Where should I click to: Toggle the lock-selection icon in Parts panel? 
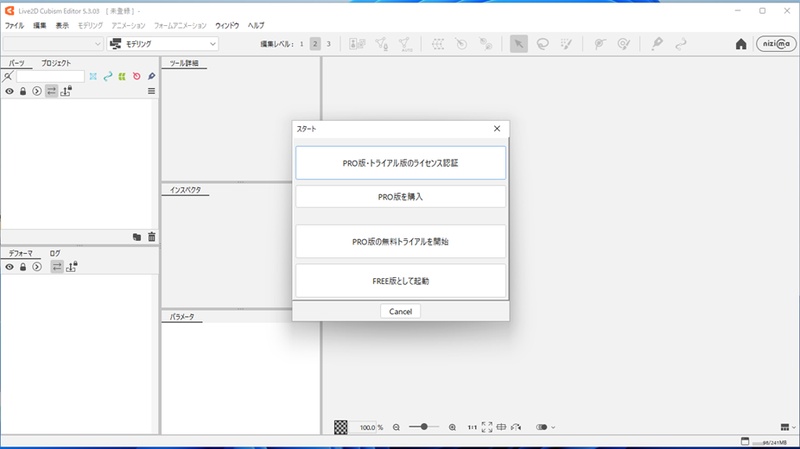pos(66,91)
